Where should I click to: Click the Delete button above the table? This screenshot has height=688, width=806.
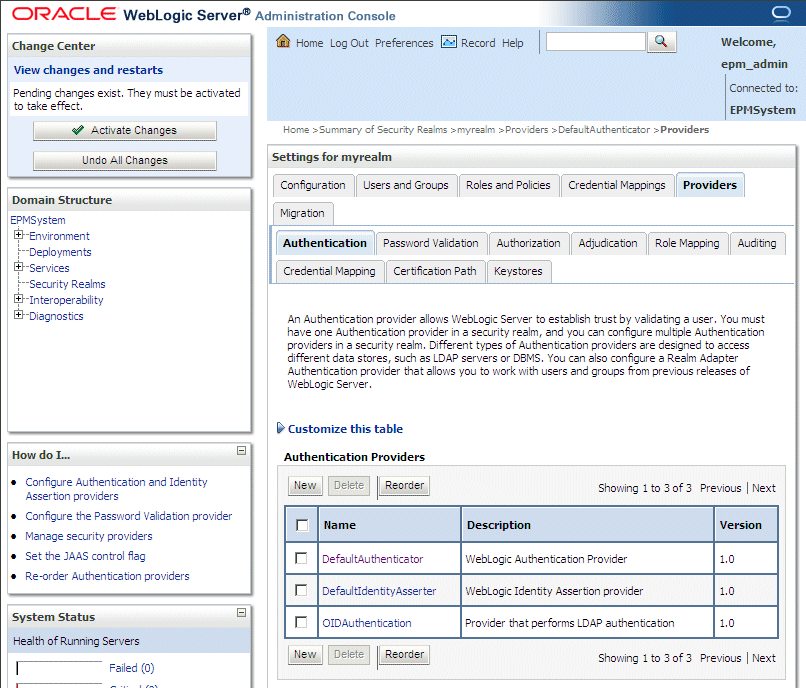pyautogui.click(x=349, y=485)
